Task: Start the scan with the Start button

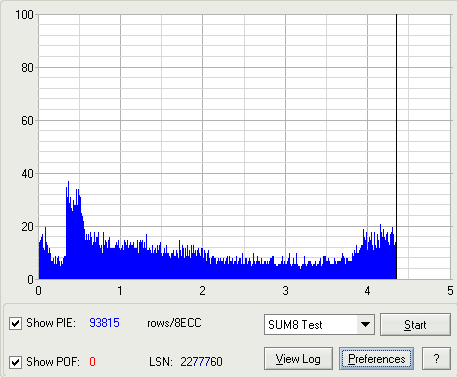Action: [x=415, y=324]
